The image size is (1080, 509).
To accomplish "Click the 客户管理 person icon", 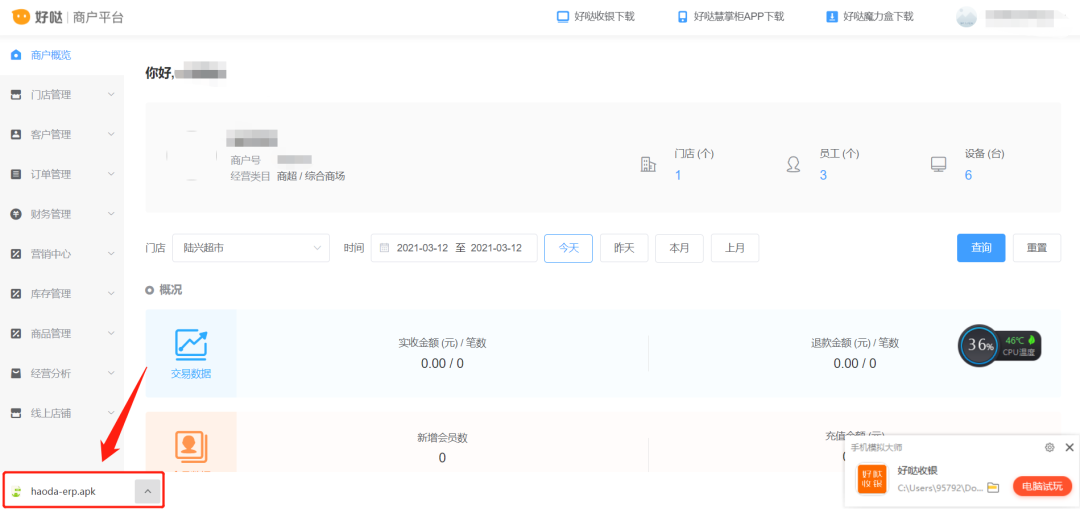I will coord(16,135).
